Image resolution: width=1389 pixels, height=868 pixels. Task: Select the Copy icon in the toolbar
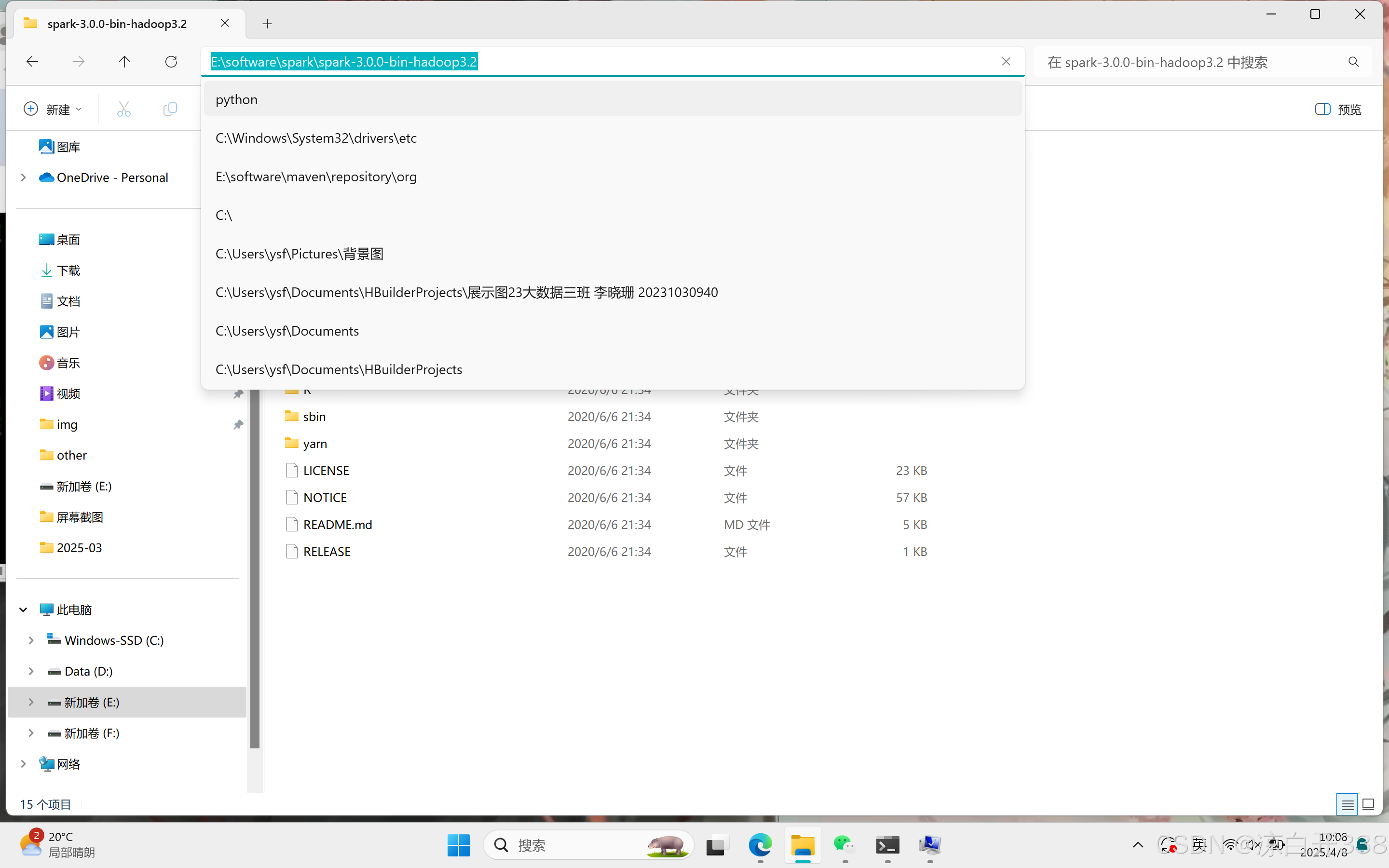click(170, 108)
